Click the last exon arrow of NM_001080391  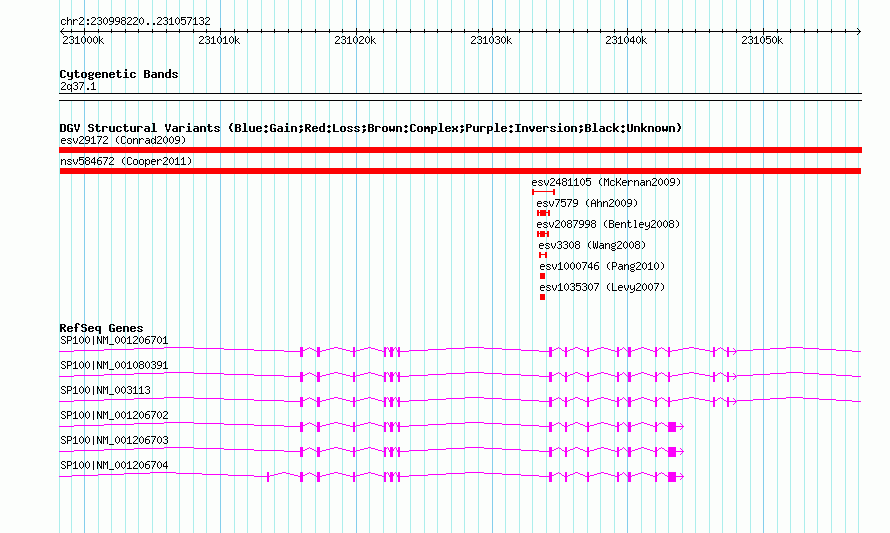pos(732,377)
